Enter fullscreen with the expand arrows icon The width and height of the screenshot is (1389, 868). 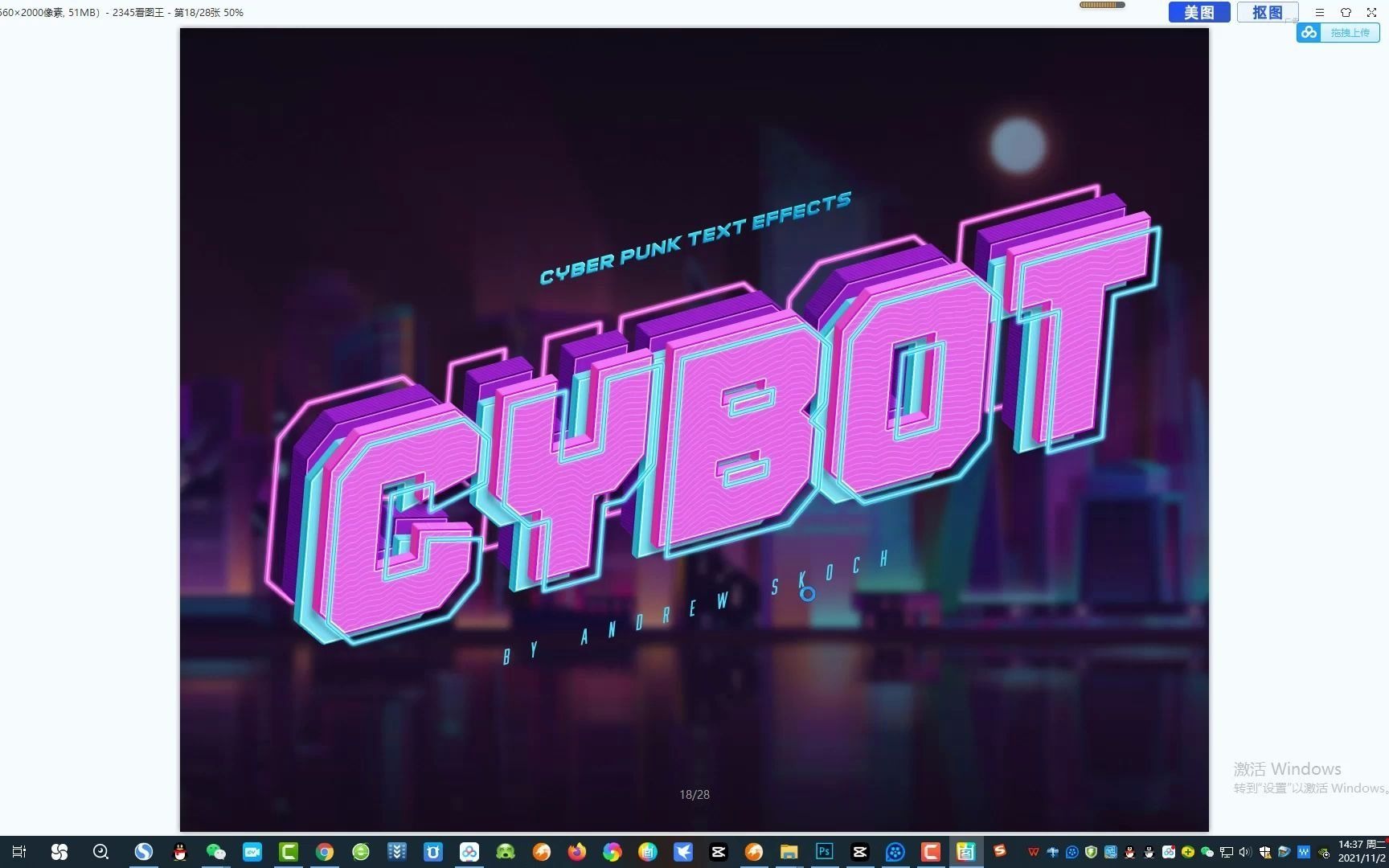(1372, 12)
